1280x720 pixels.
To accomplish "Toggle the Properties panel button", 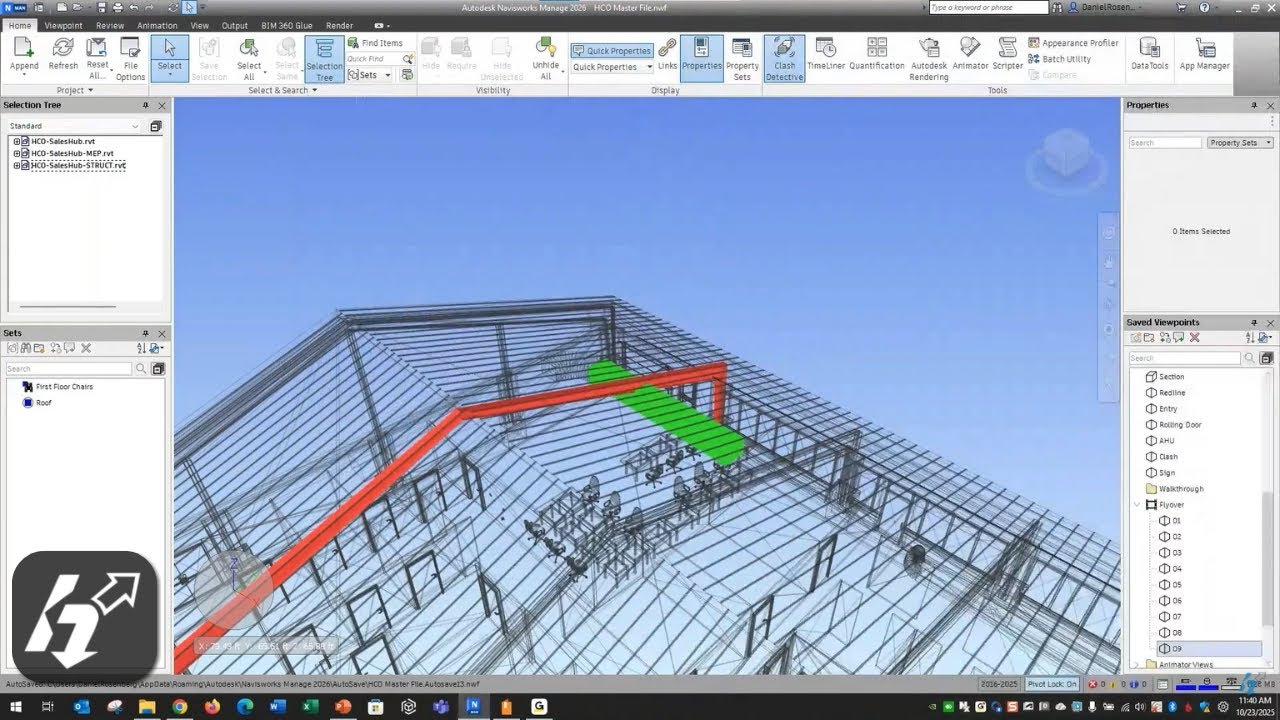I will point(701,58).
